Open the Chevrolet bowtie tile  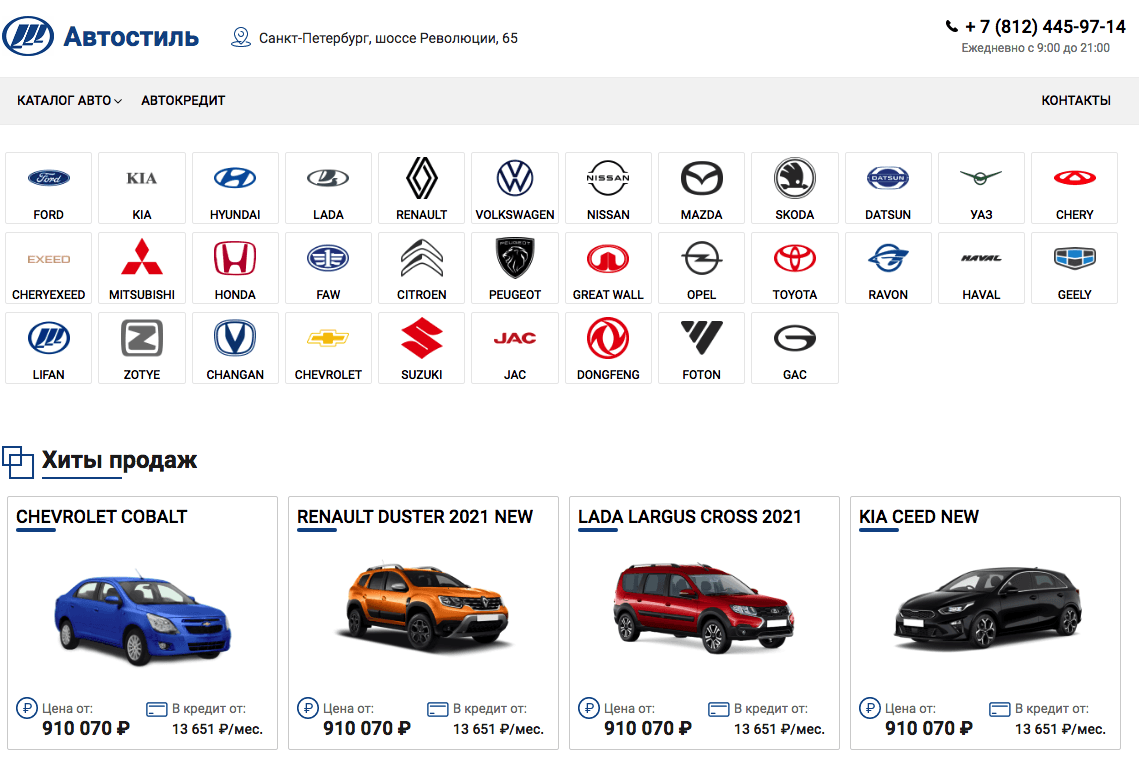pos(328,347)
